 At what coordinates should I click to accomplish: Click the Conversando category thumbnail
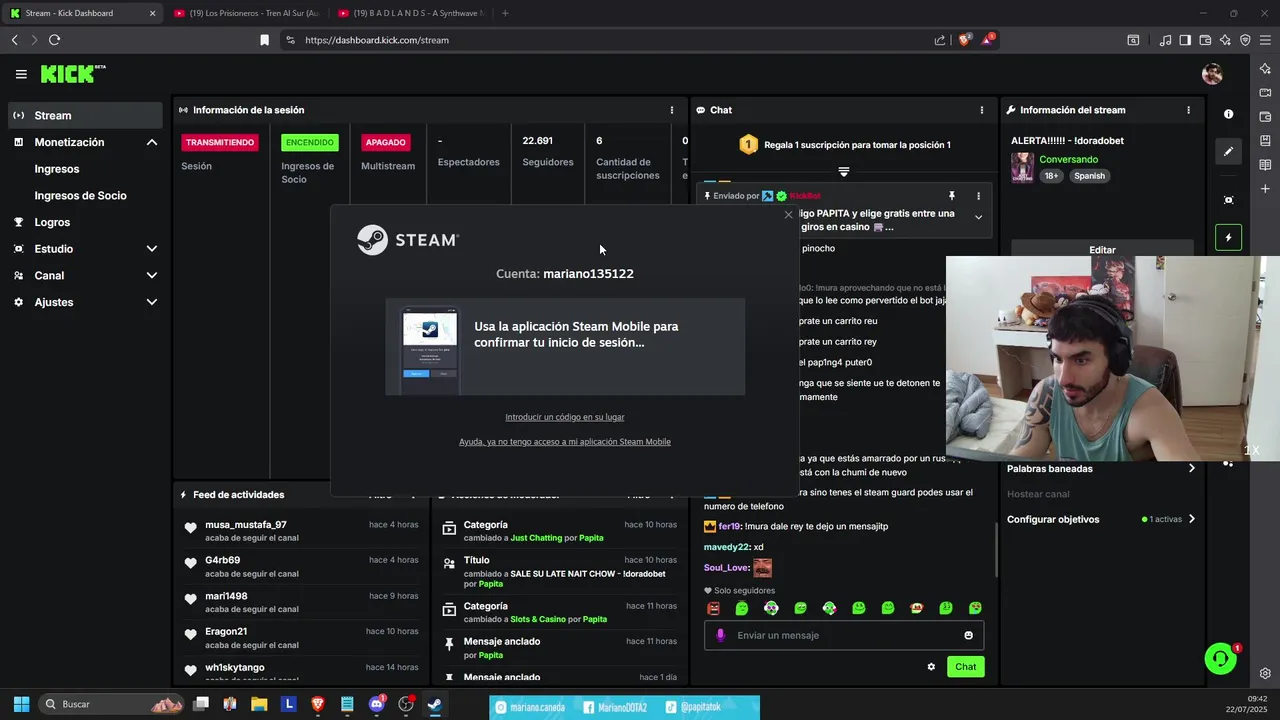(1022, 167)
